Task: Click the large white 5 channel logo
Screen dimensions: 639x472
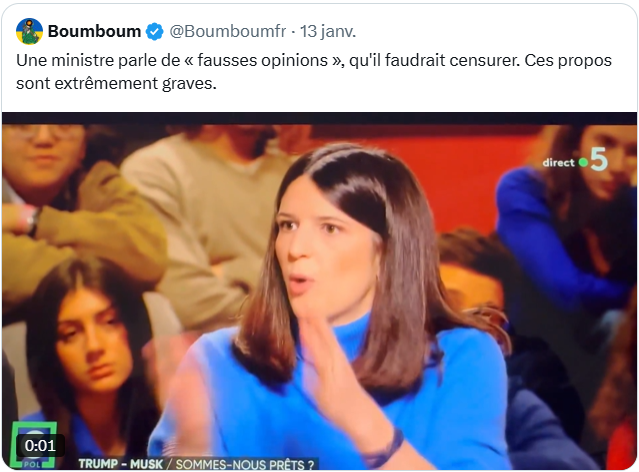Action: pyautogui.click(x=599, y=159)
